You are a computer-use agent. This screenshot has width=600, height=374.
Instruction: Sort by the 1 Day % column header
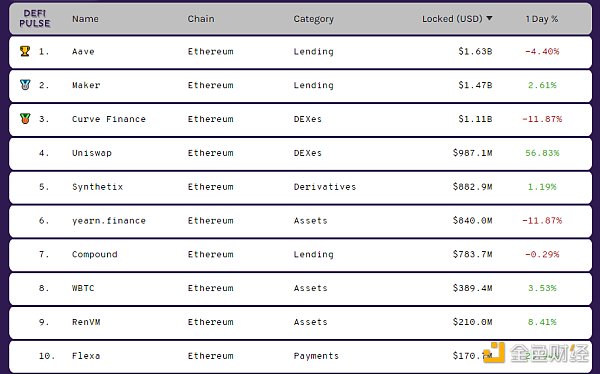542,19
